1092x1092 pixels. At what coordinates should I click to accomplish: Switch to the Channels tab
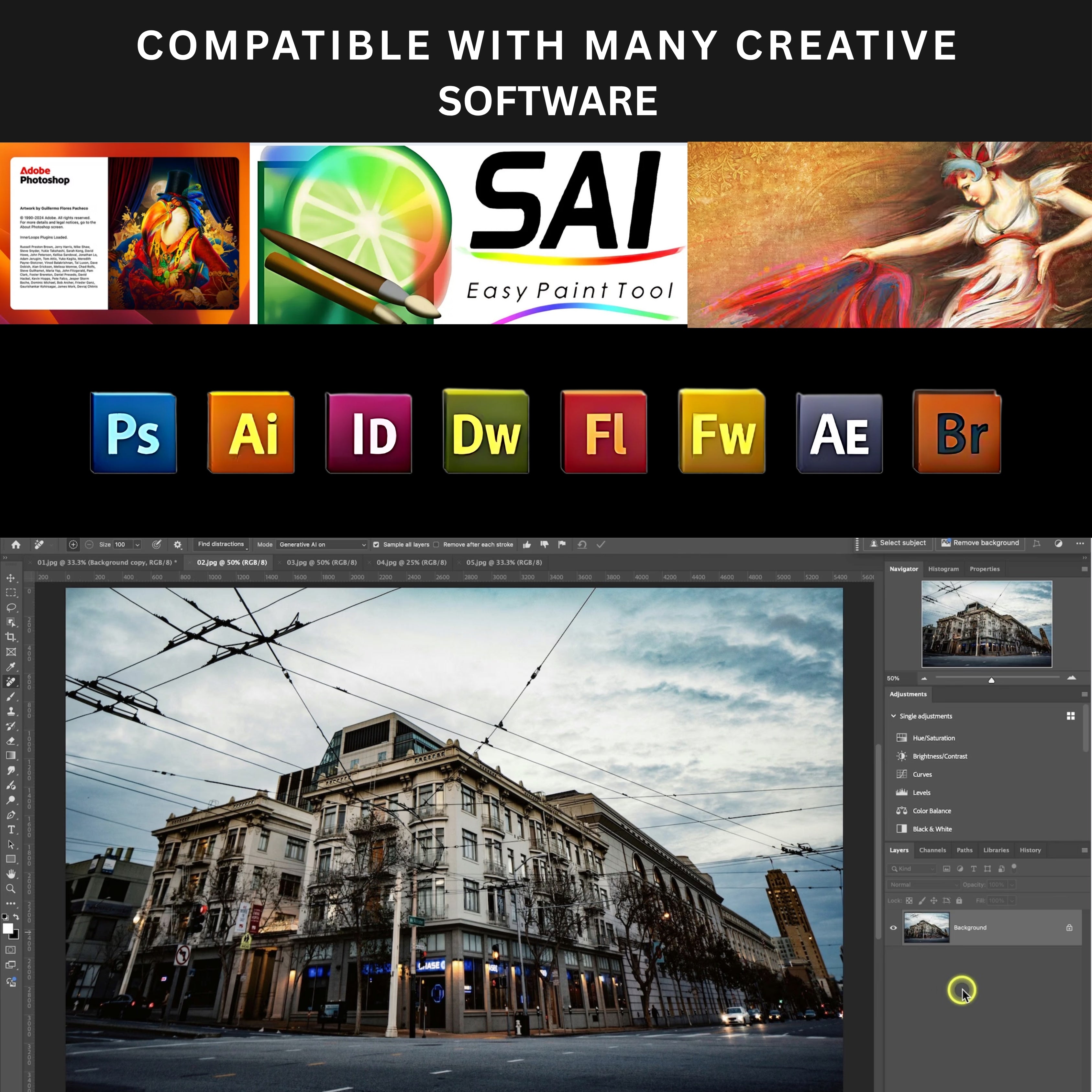[932, 850]
